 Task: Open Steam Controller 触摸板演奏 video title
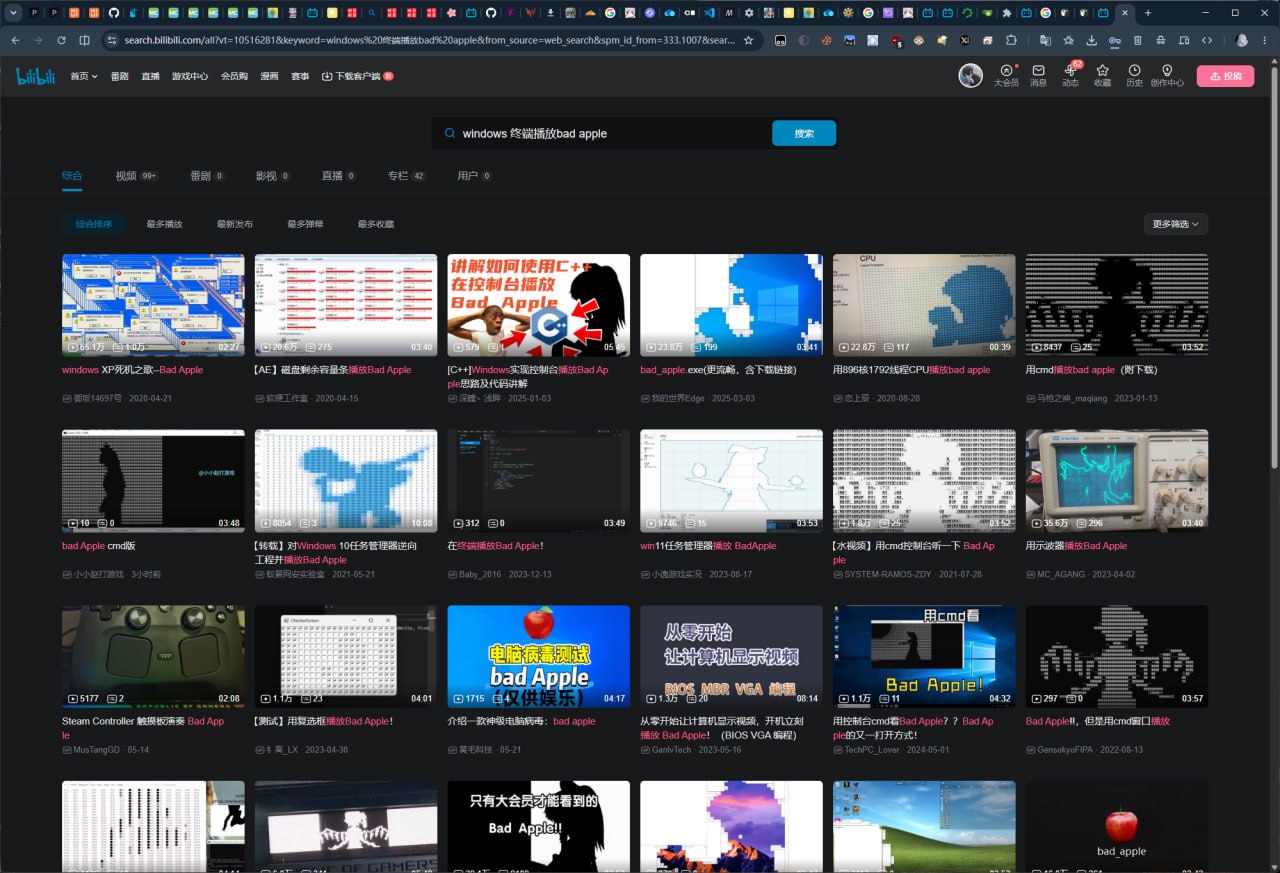tap(143, 728)
